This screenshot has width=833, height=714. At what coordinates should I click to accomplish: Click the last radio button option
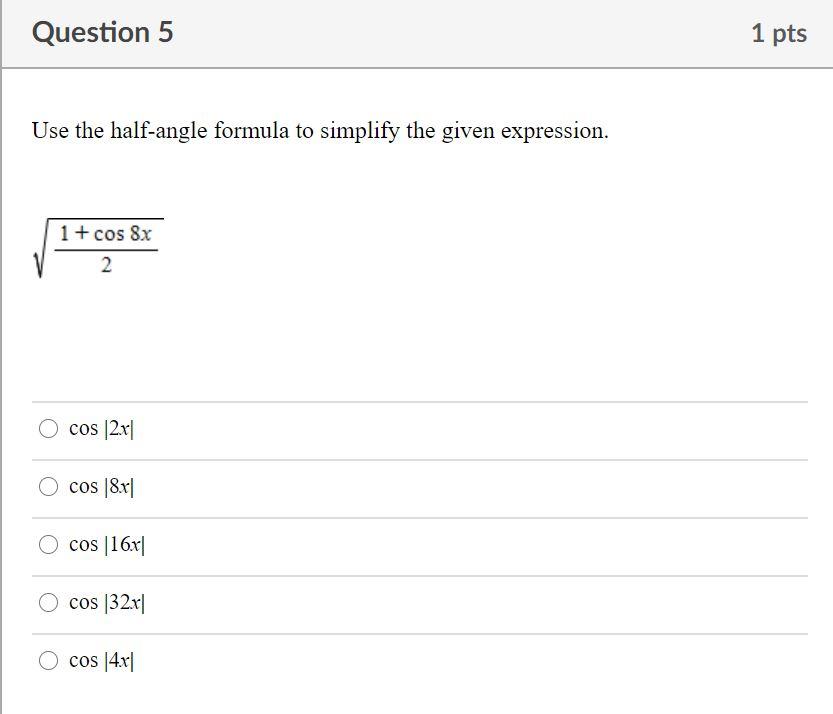click(x=48, y=659)
